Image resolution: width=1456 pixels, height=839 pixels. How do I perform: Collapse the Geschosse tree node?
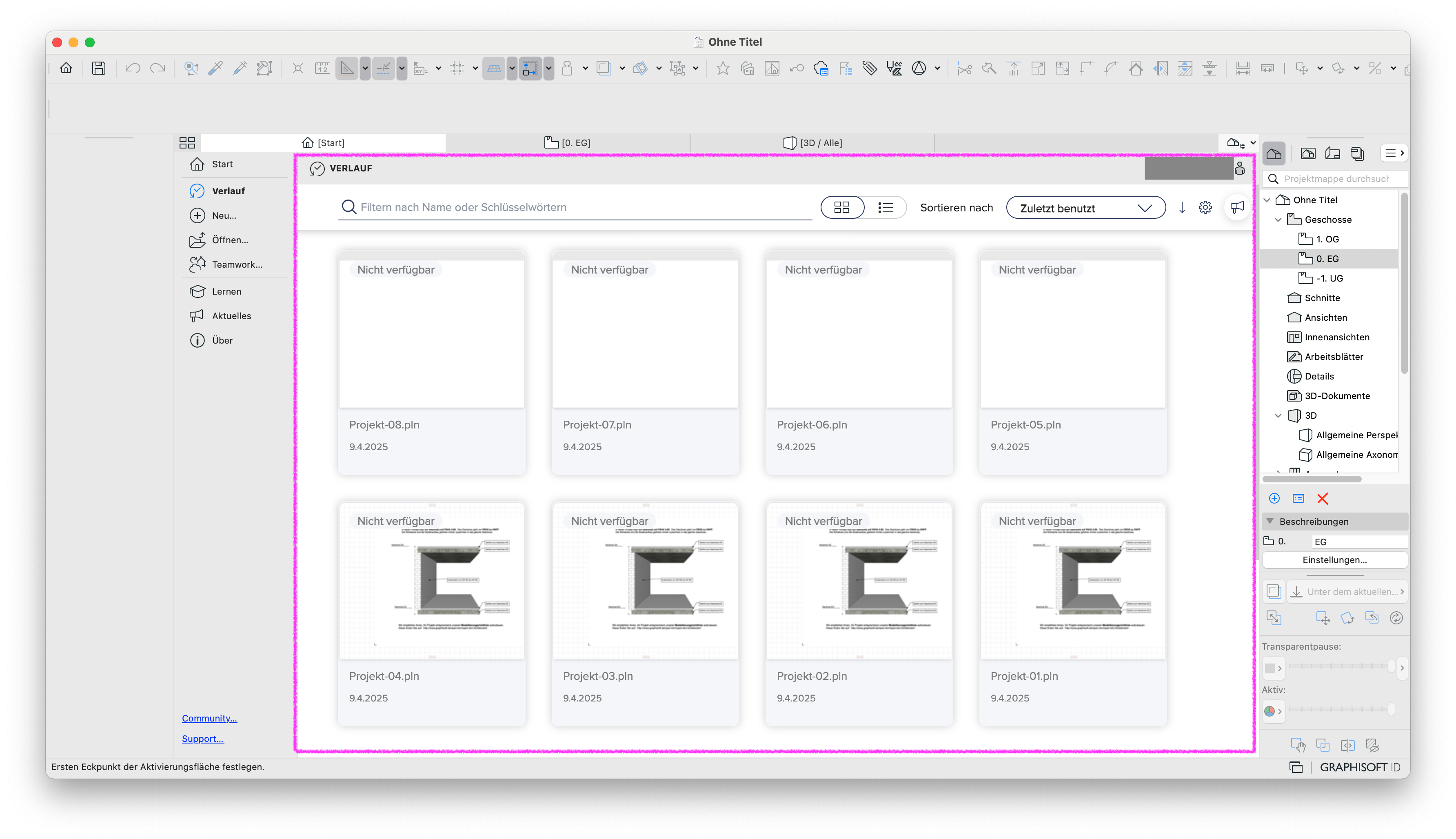click(x=1278, y=220)
